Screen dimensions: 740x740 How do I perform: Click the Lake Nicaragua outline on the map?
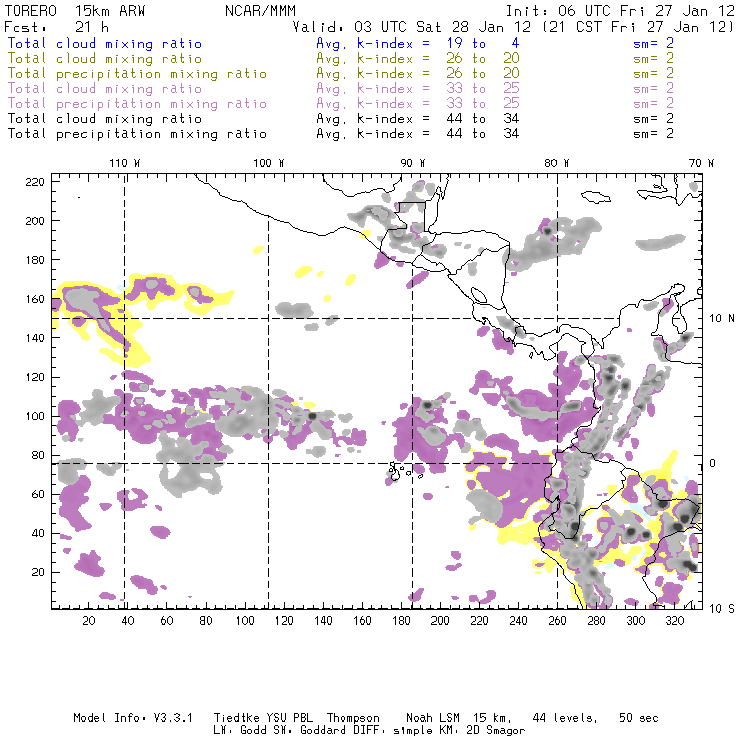(479, 295)
